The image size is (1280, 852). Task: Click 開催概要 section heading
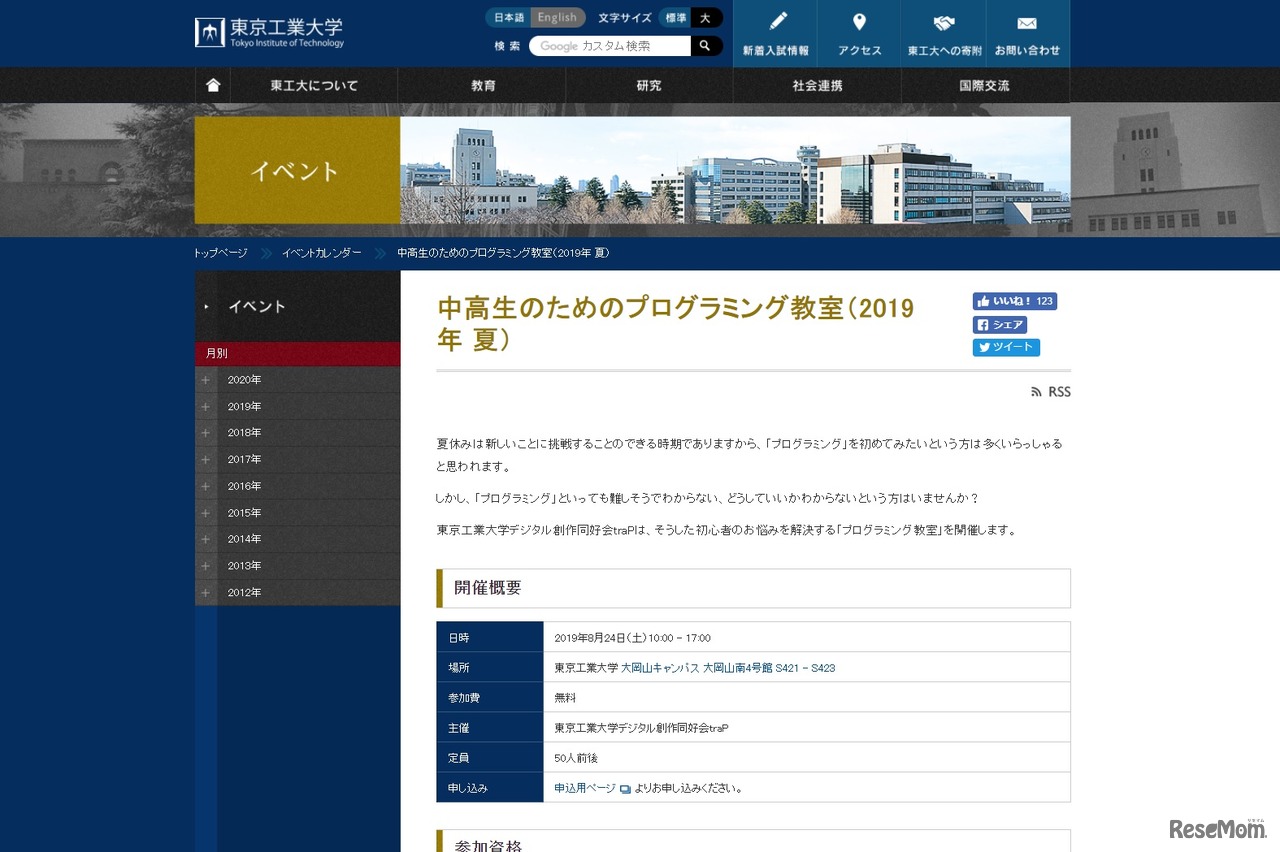point(488,588)
